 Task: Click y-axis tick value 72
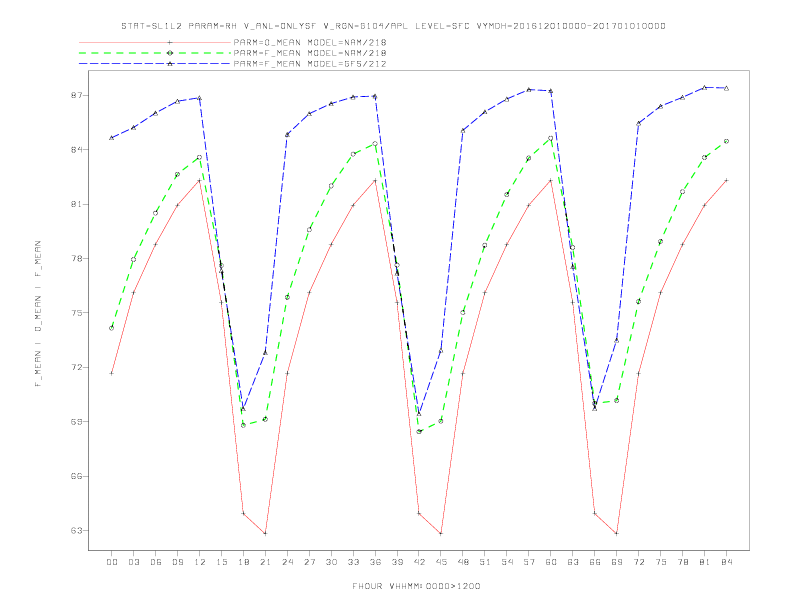point(76,368)
